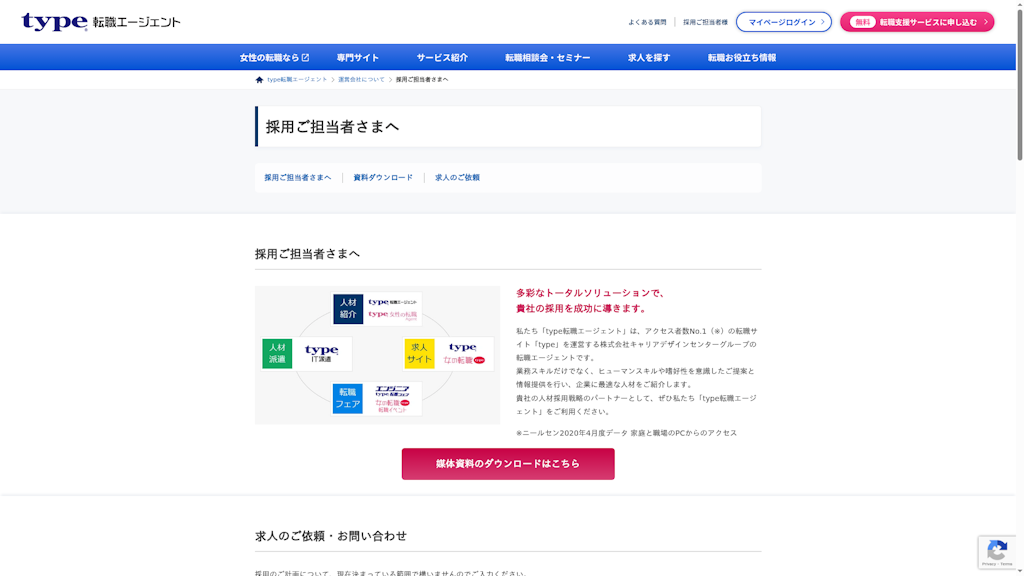Open the サービス紹介 menu
The width and height of the screenshot is (1024, 576).
click(442, 58)
